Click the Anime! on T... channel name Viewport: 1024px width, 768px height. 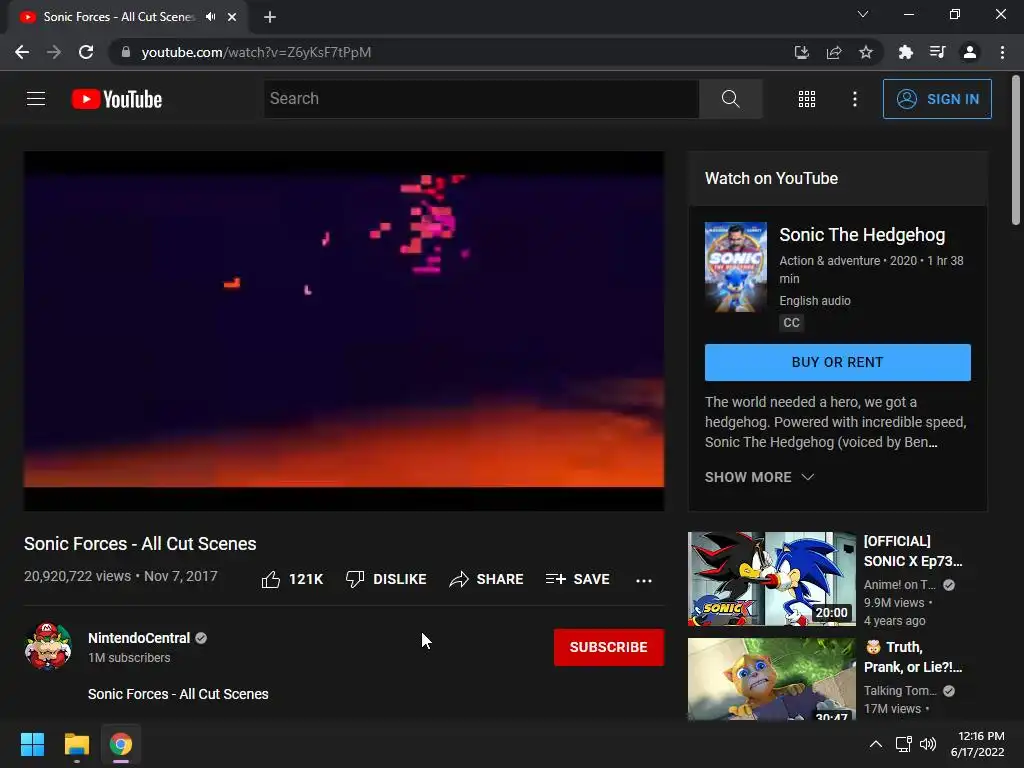[900, 585]
